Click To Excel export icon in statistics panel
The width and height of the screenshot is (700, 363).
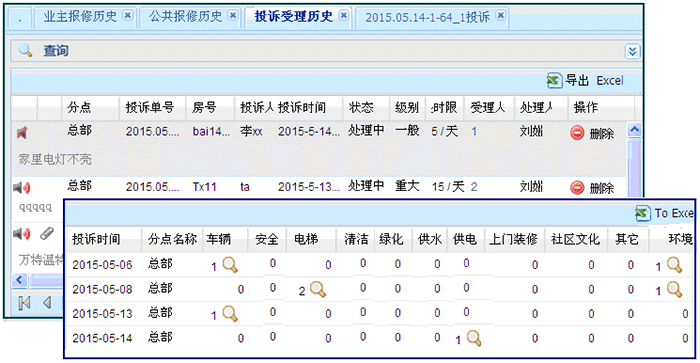642,213
